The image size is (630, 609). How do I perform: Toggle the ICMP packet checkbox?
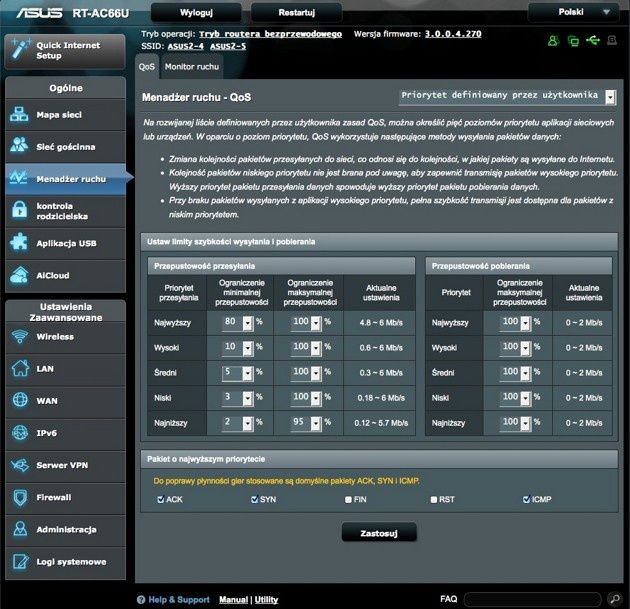coord(526,499)
